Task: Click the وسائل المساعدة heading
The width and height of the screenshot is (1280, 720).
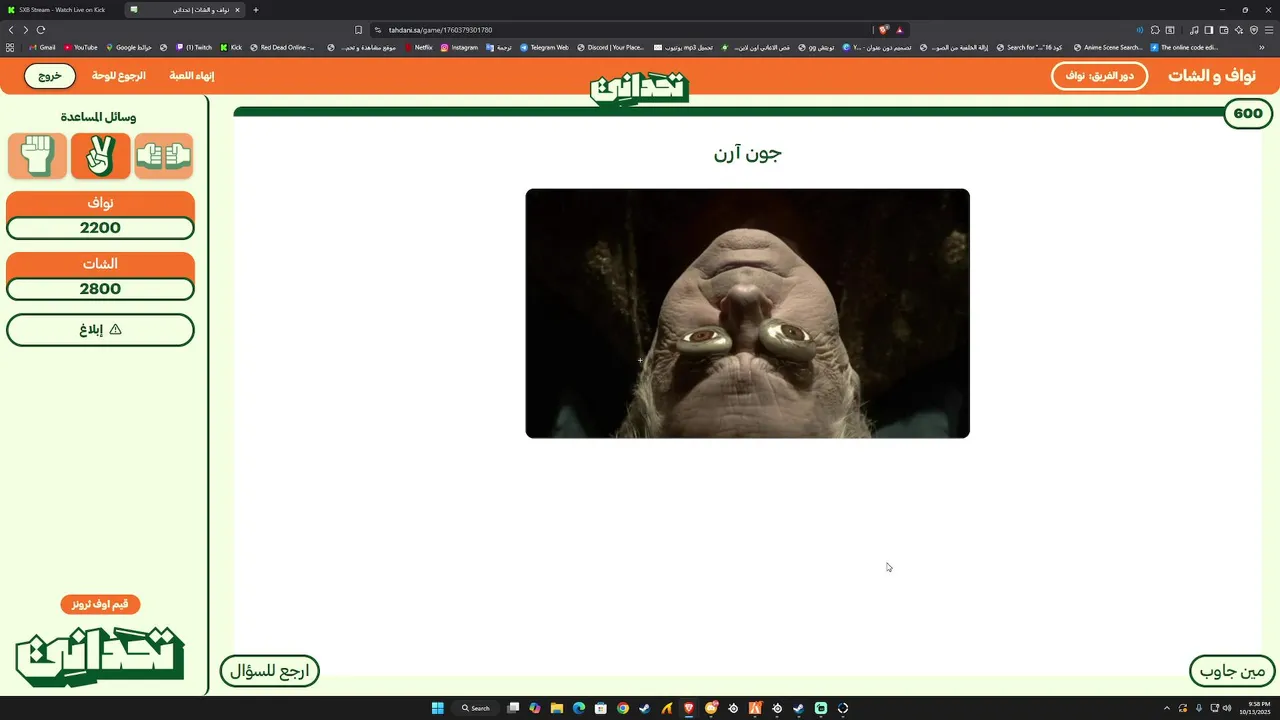Action: click(x=98, y=117)
